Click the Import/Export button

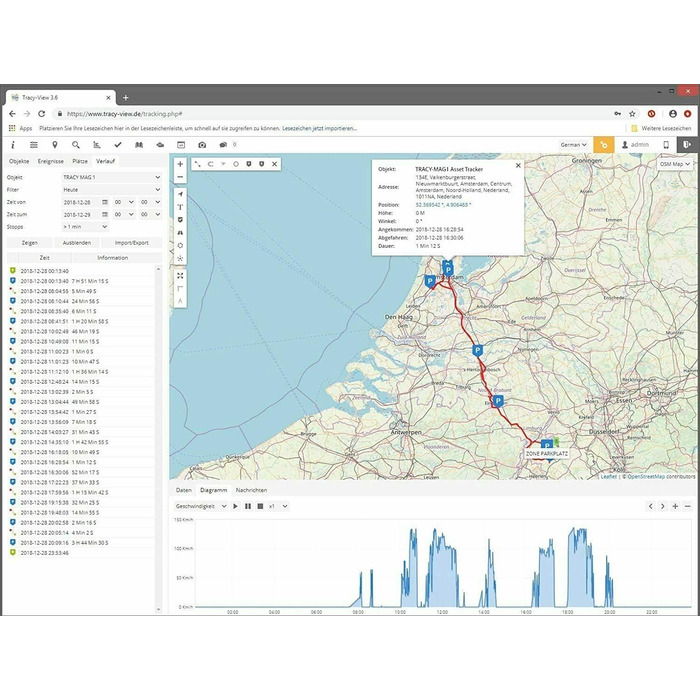point(132,243)
